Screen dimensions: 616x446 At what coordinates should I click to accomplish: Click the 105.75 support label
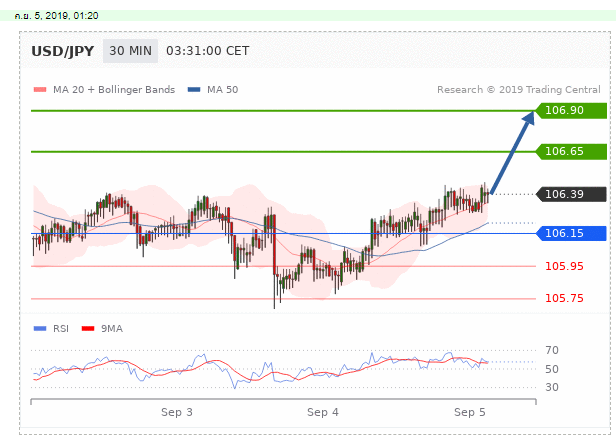coord(564,298)
